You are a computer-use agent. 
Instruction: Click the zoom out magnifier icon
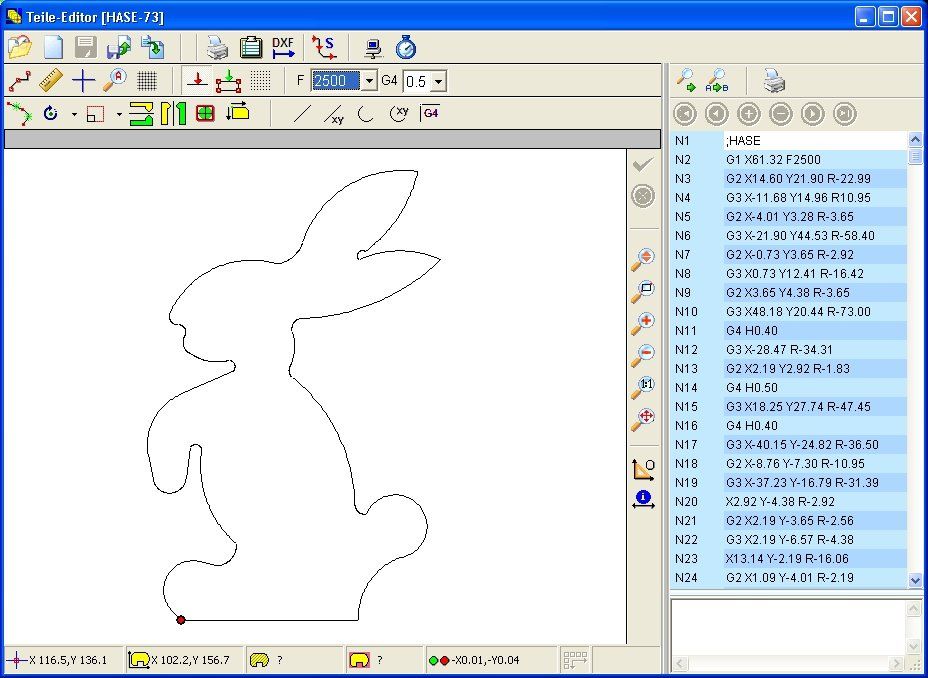click(x=643, y=355)
